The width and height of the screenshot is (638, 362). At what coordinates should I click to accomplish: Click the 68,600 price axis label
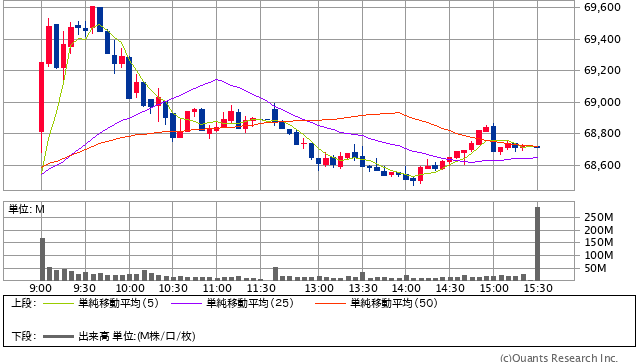pos(602,165)
